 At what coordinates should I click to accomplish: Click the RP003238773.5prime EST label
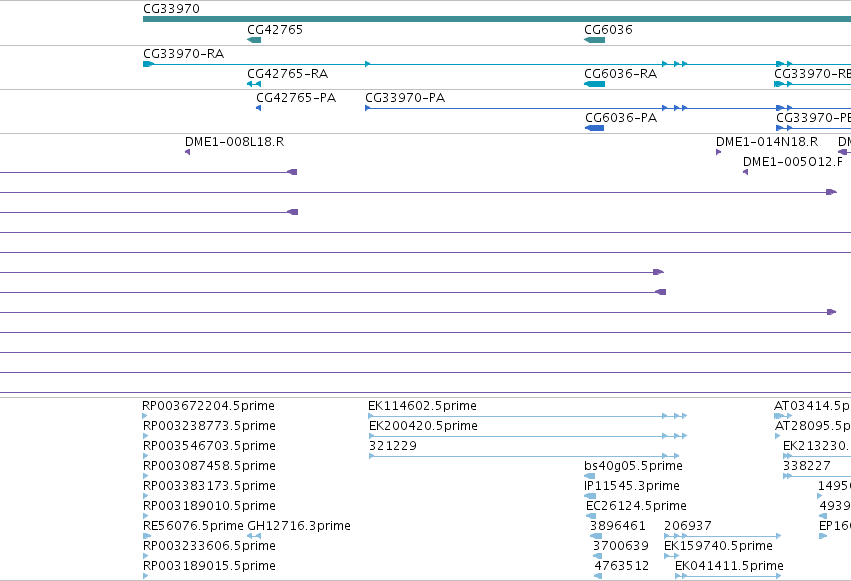pos(209,426)
